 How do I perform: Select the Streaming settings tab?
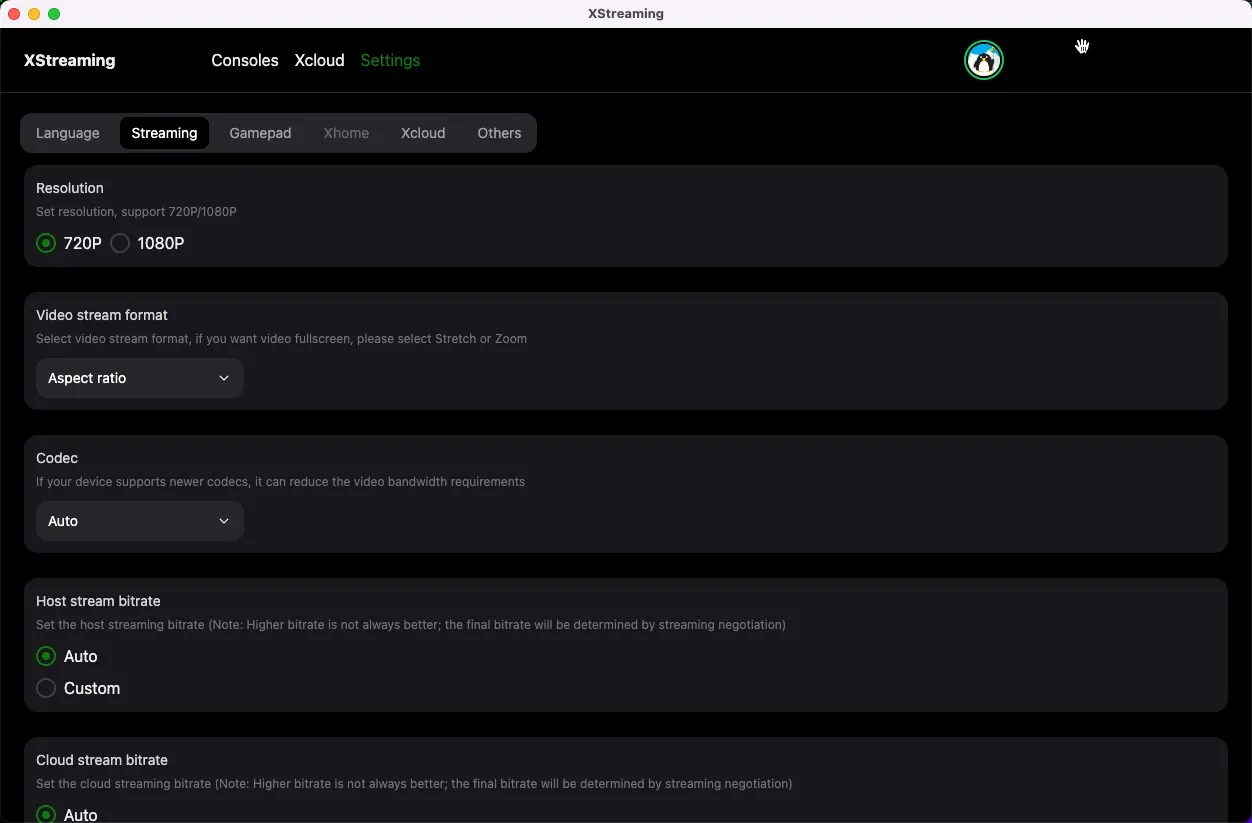164,133
